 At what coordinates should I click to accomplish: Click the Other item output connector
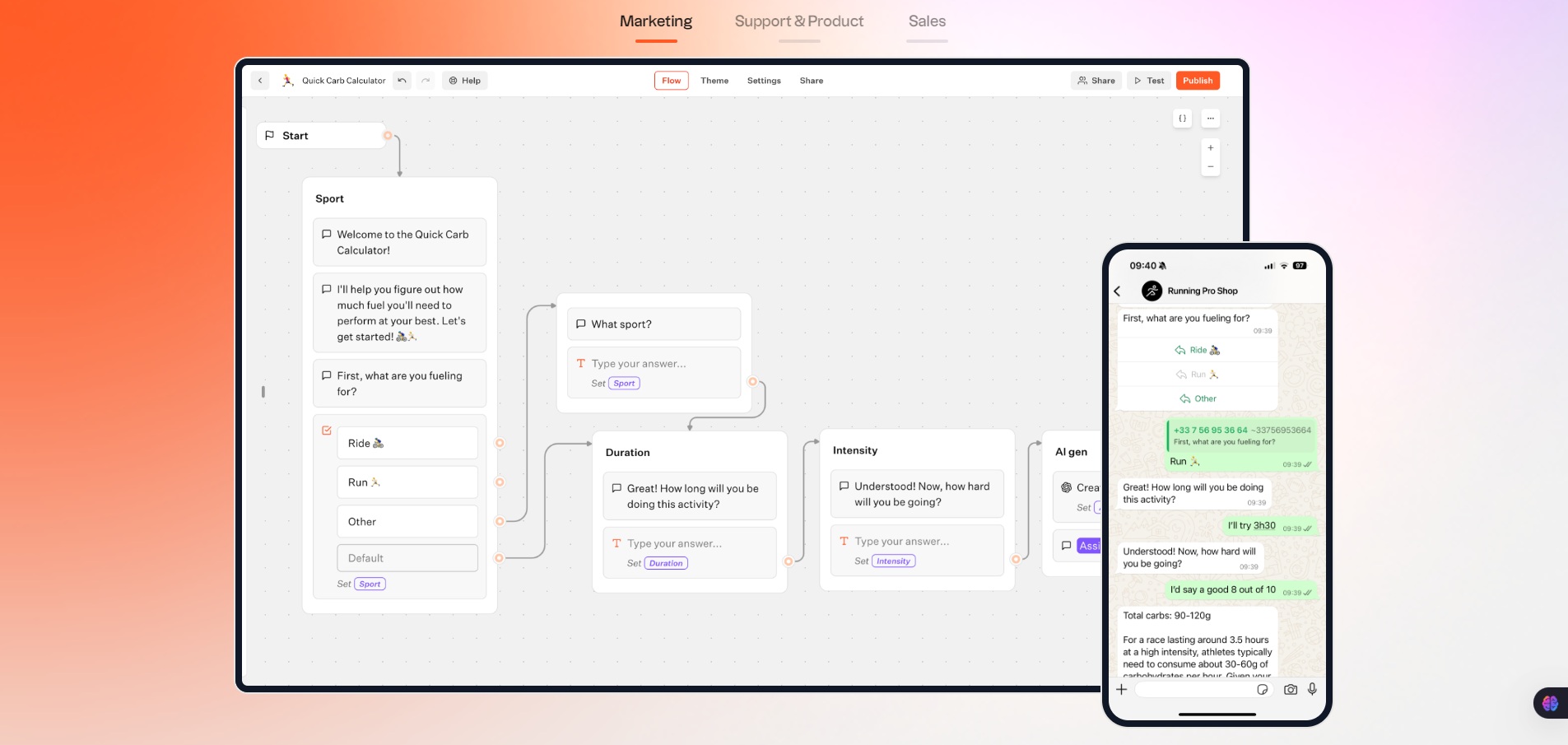(x=500, y=522)
